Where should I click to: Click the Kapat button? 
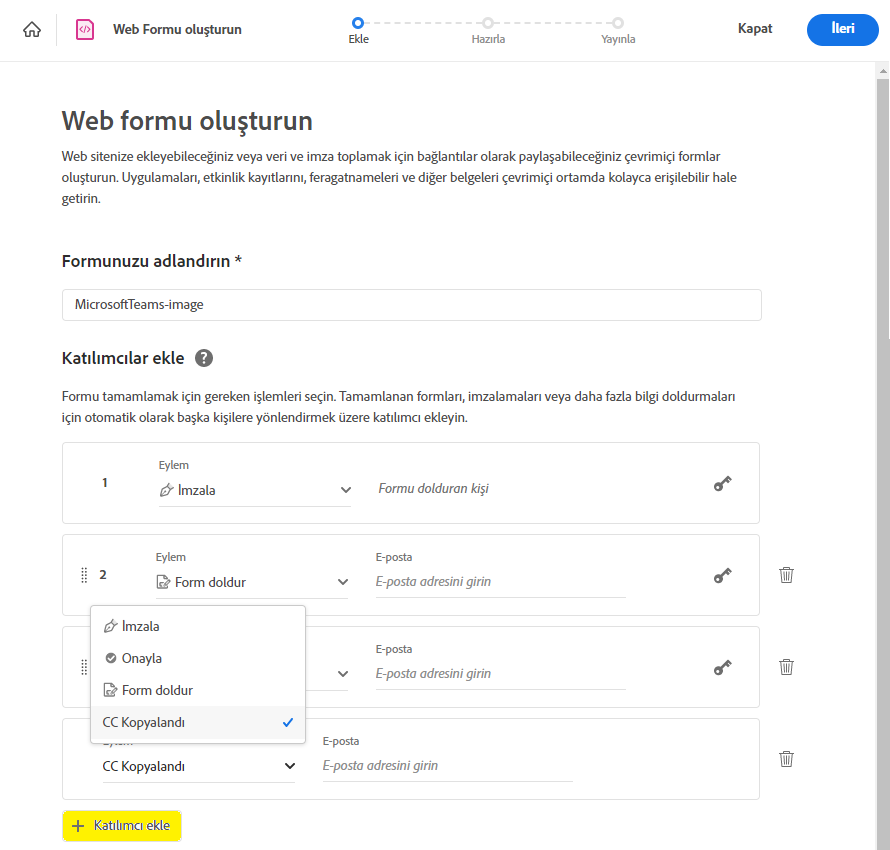click(x=755, y=29)
